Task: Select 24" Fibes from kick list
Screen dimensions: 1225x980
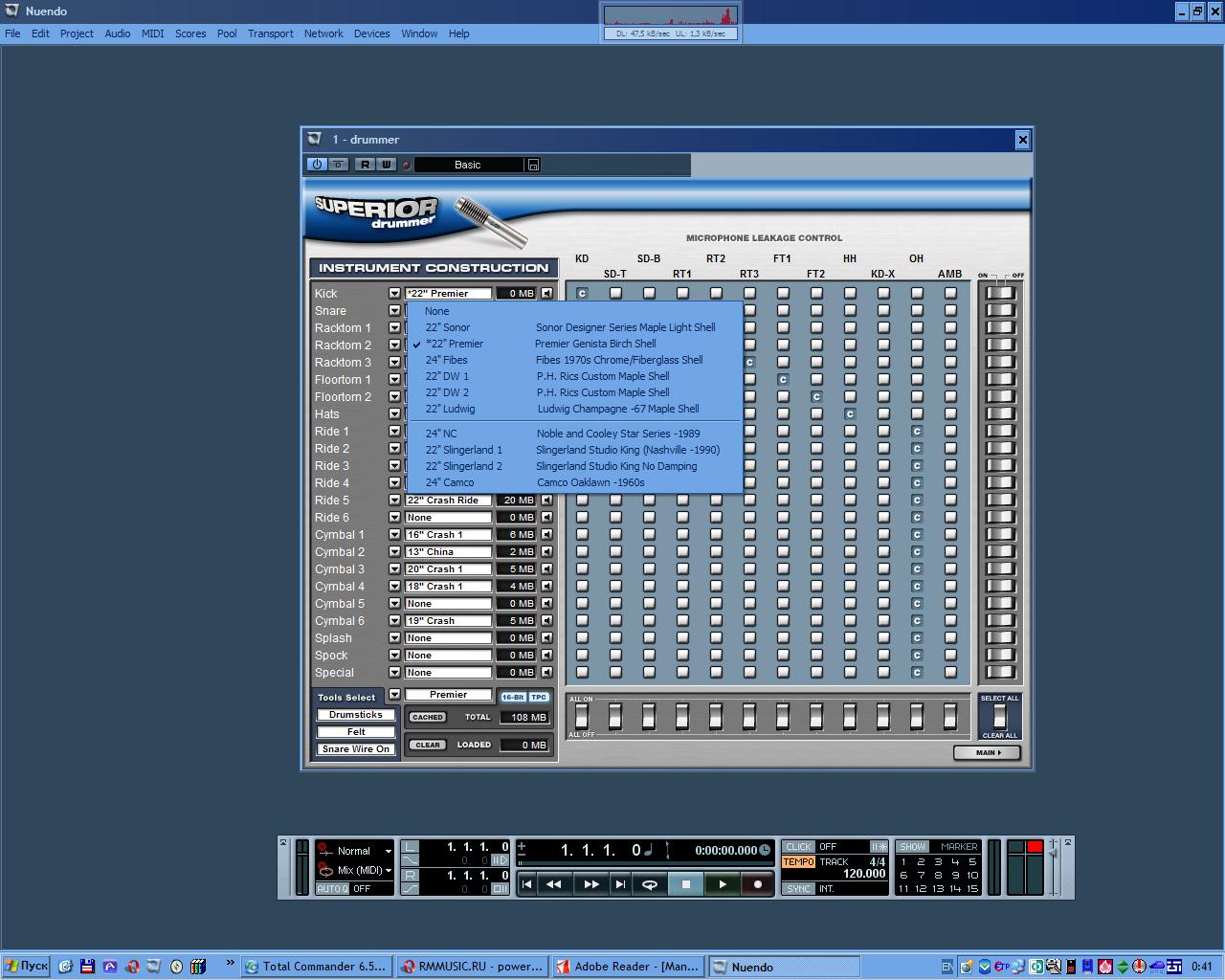Action: [x=574, y=360]
